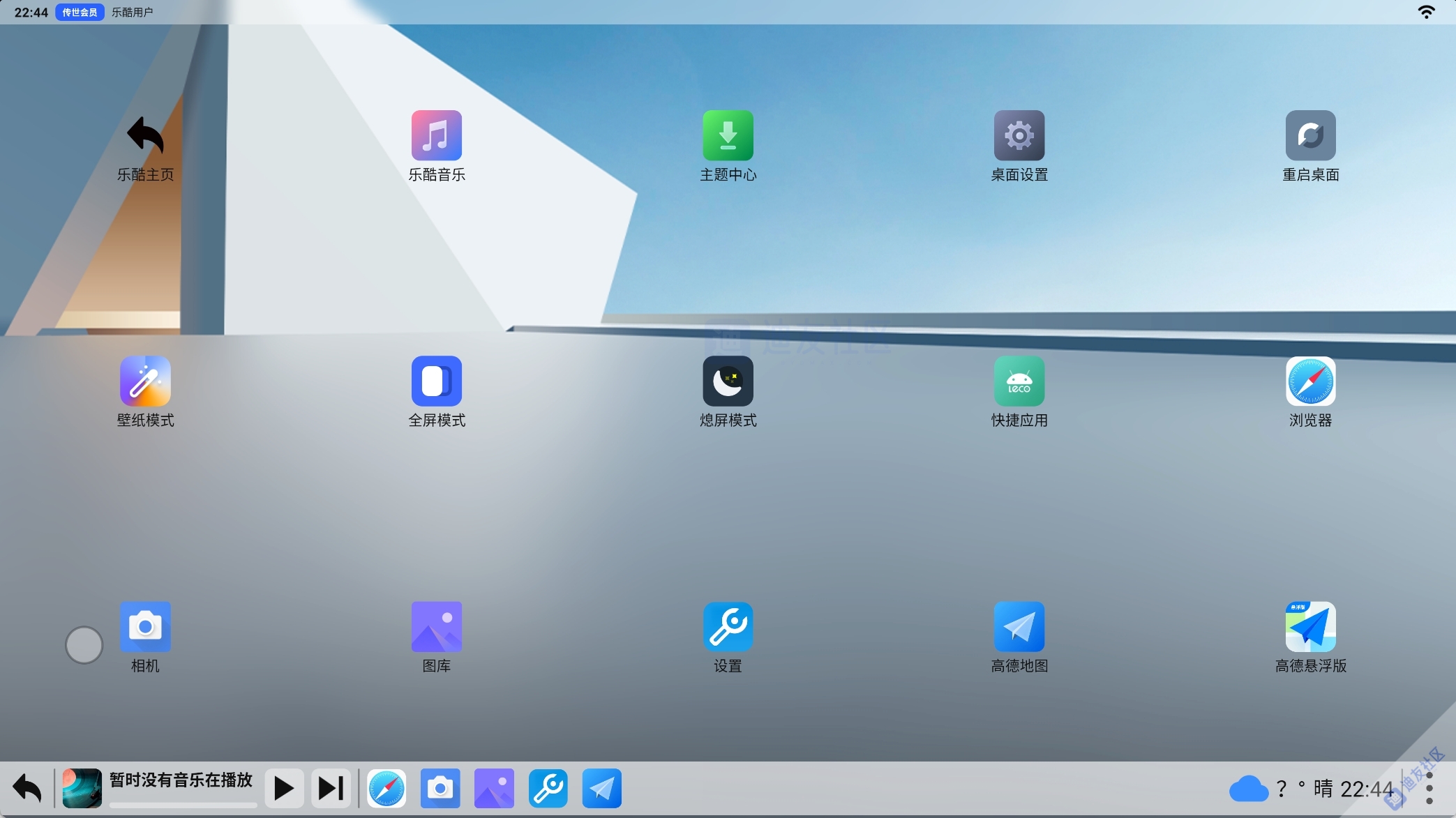Tap the floating gray circle assist button
1456x818 pixels.
point(84,645)
